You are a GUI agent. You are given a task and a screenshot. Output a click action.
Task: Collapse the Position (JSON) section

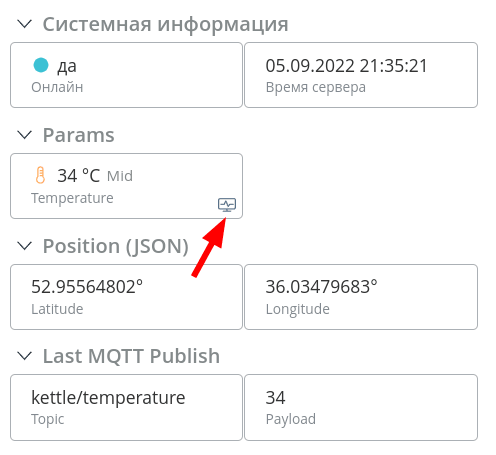coord(25,246)
